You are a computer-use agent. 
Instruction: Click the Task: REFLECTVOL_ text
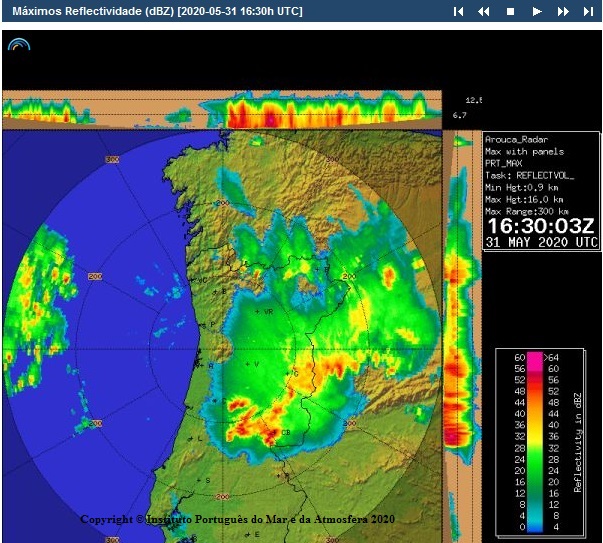(x=530, y=175)
